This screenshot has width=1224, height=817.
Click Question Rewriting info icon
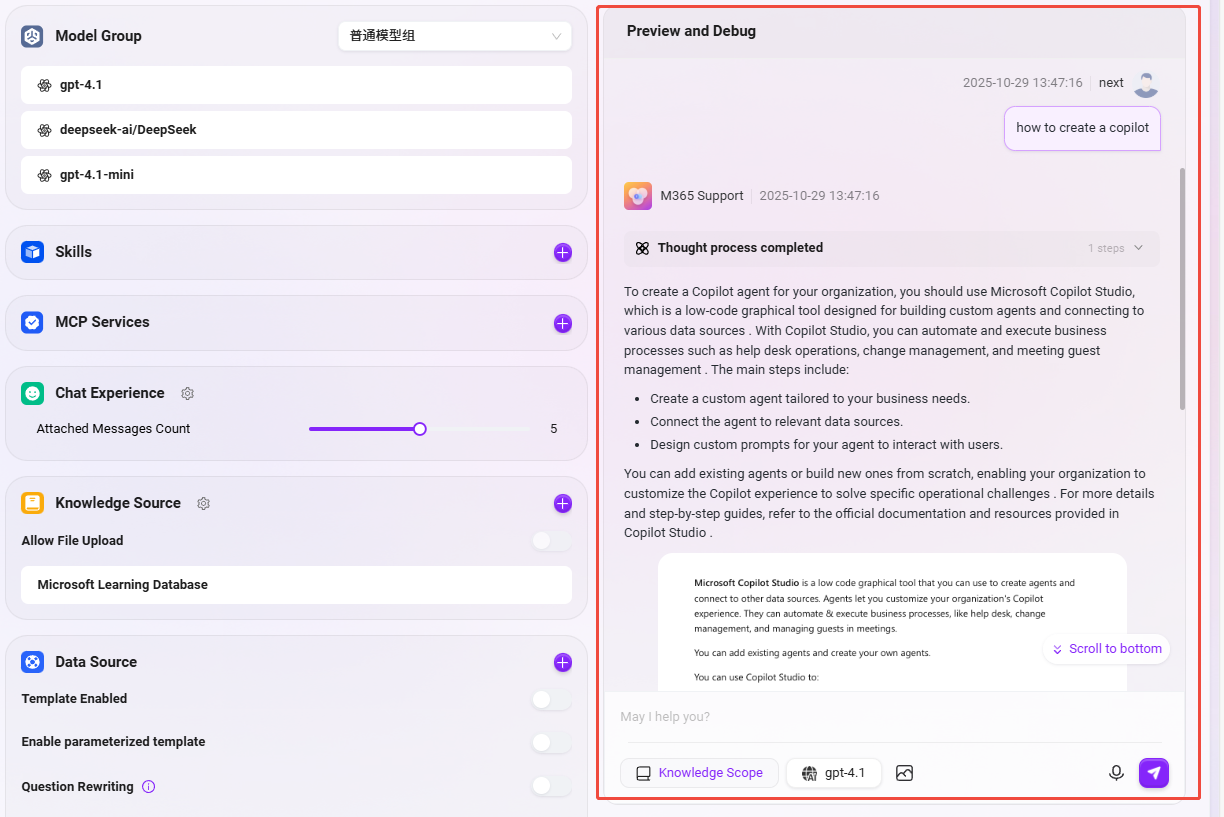[x=149, y=787]
